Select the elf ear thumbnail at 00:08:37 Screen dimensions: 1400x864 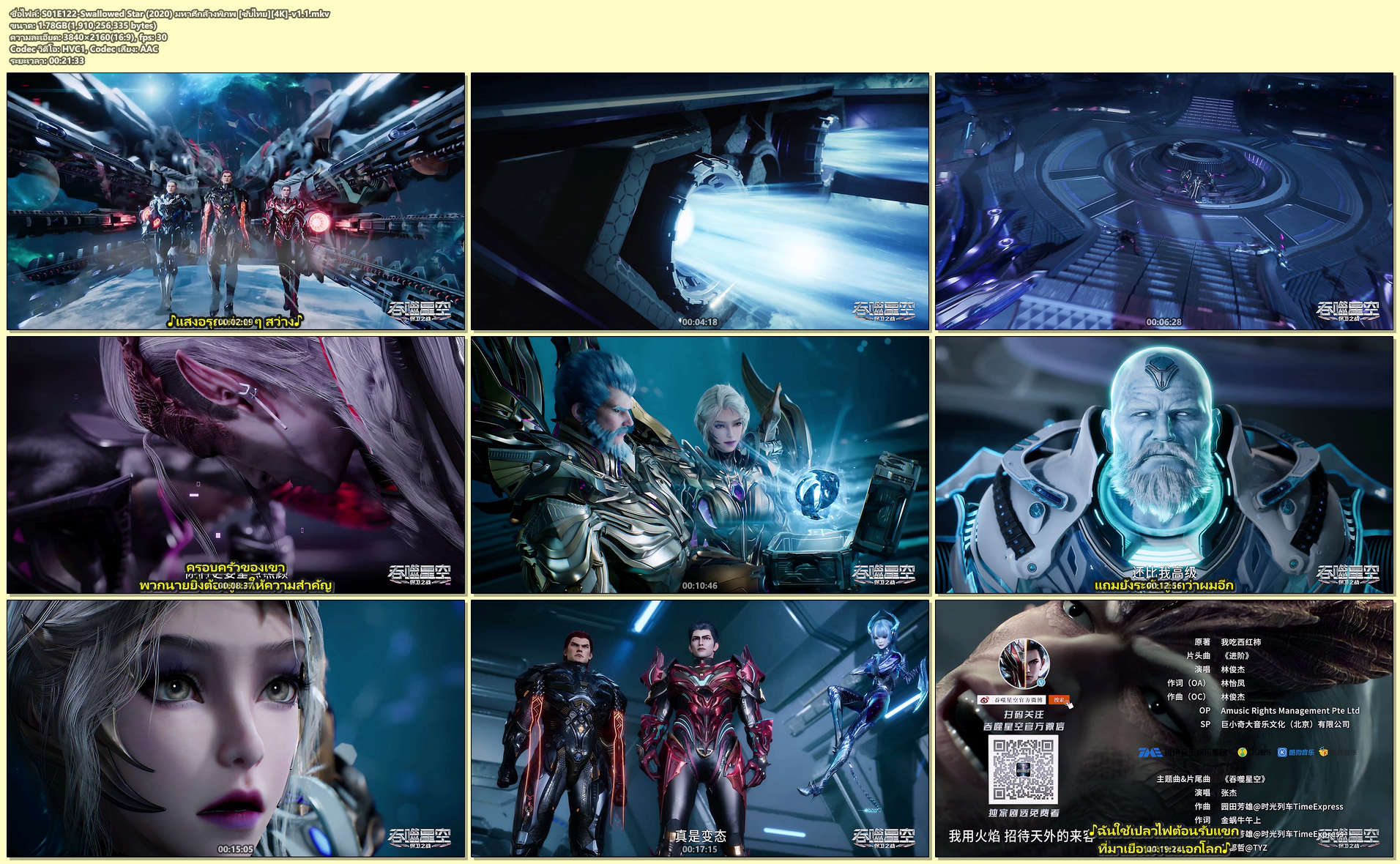tap(236, 465)
